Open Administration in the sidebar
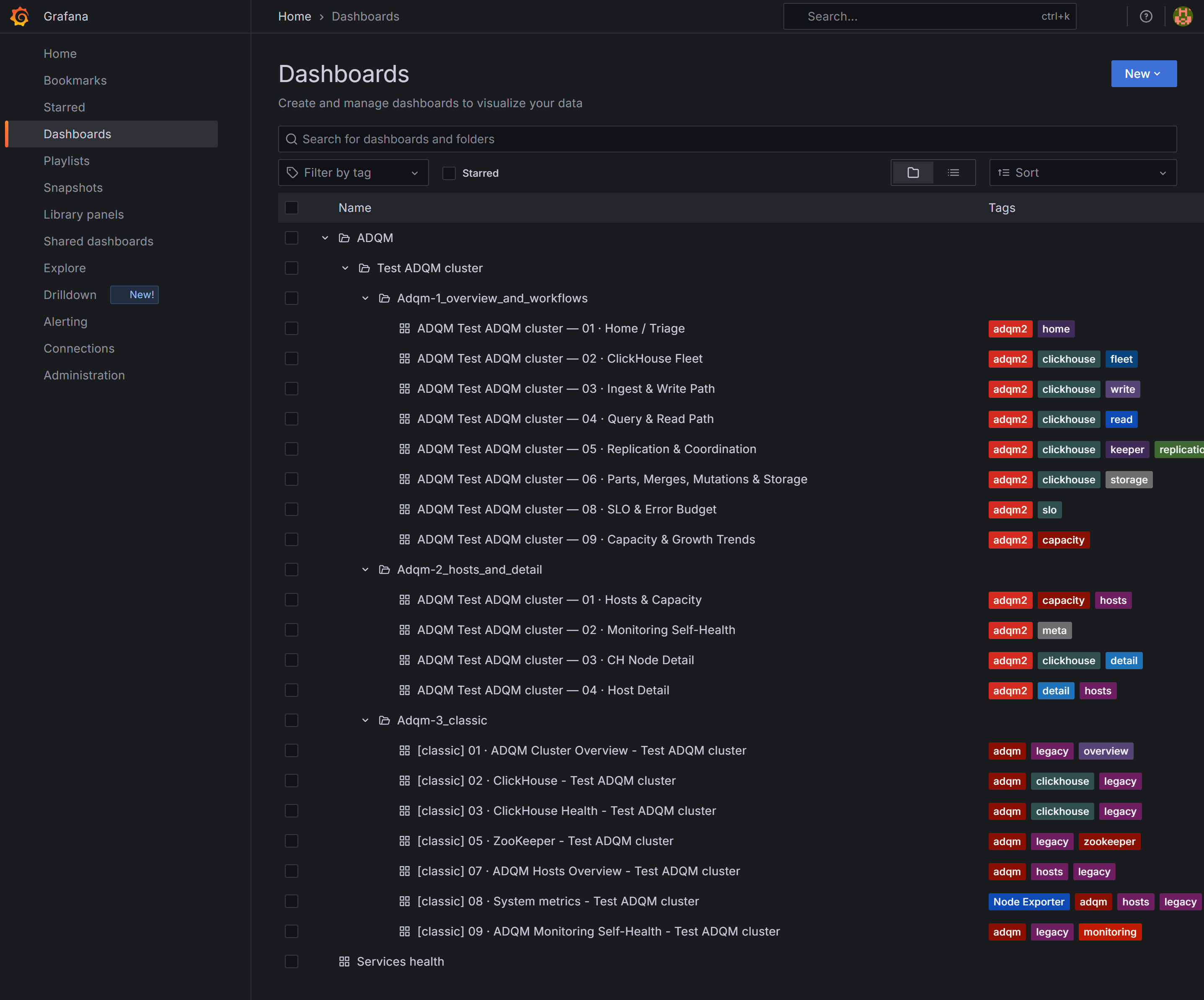Screen dimensions: 1204x1000 (x=84, y=375)
